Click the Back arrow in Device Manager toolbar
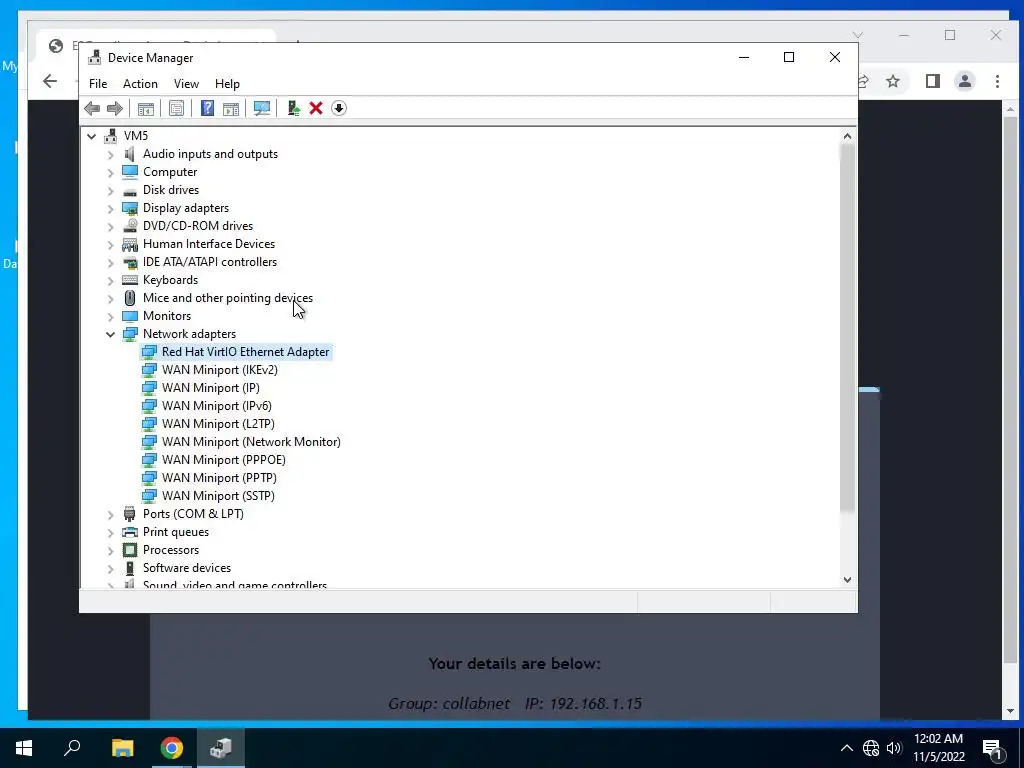 (92, 108)
